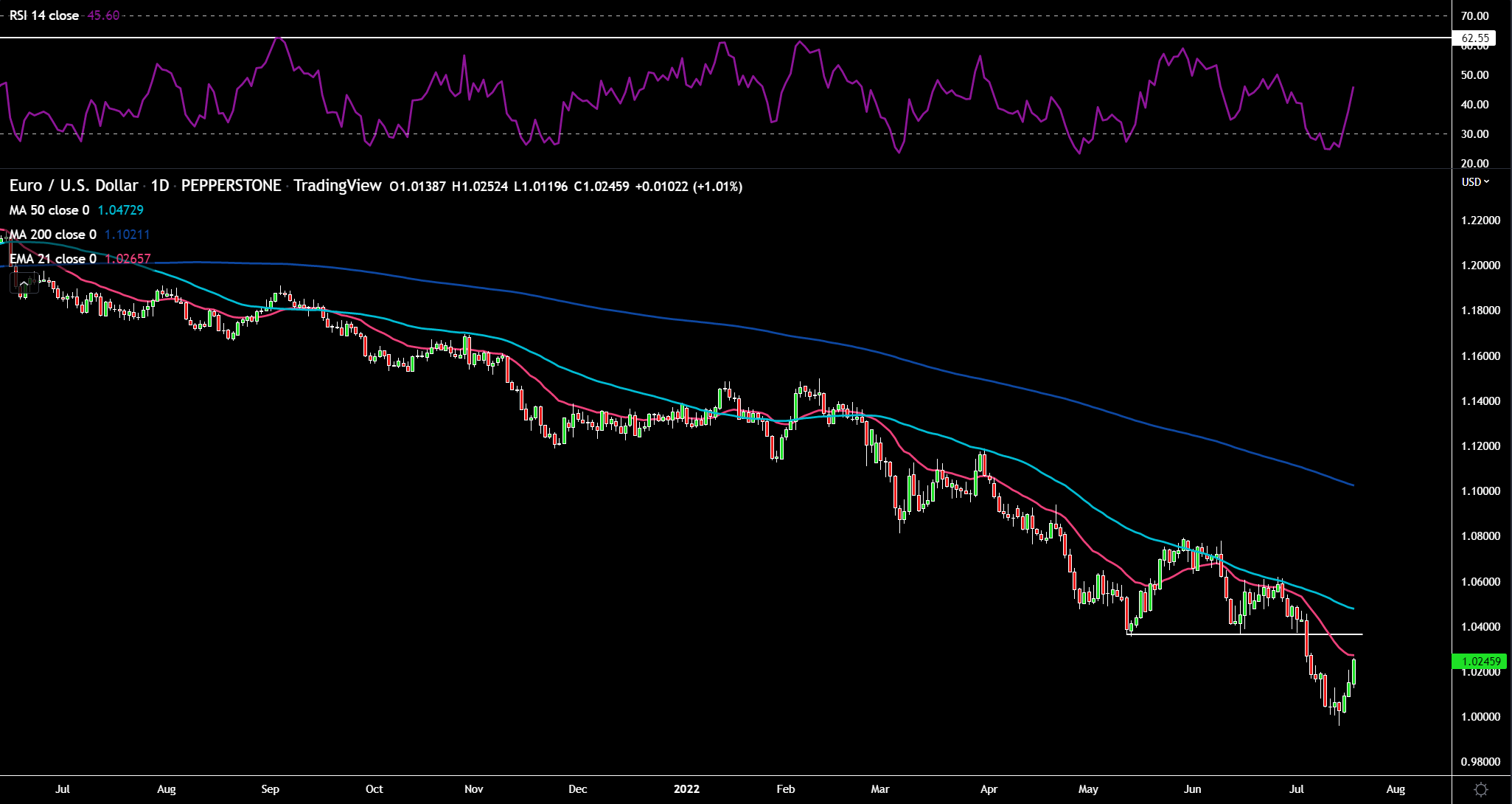Click the Jun label on time axis
The image size is (1512, 804).
(x=1192, y=789)
